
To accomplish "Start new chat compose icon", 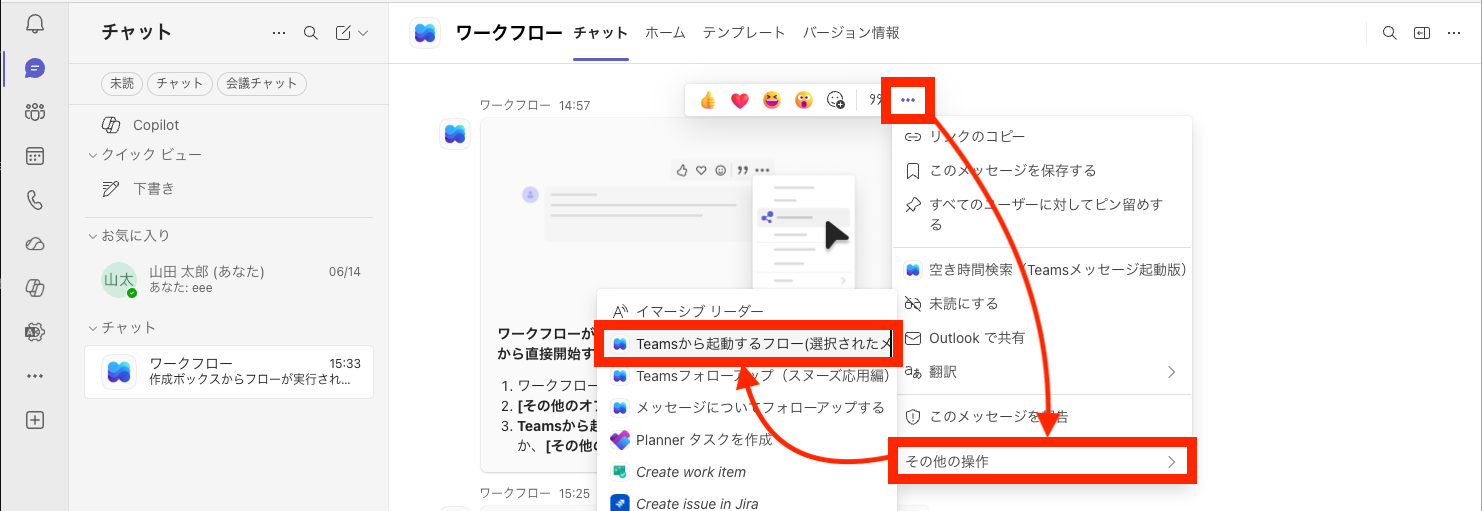I will click(343, 33).
